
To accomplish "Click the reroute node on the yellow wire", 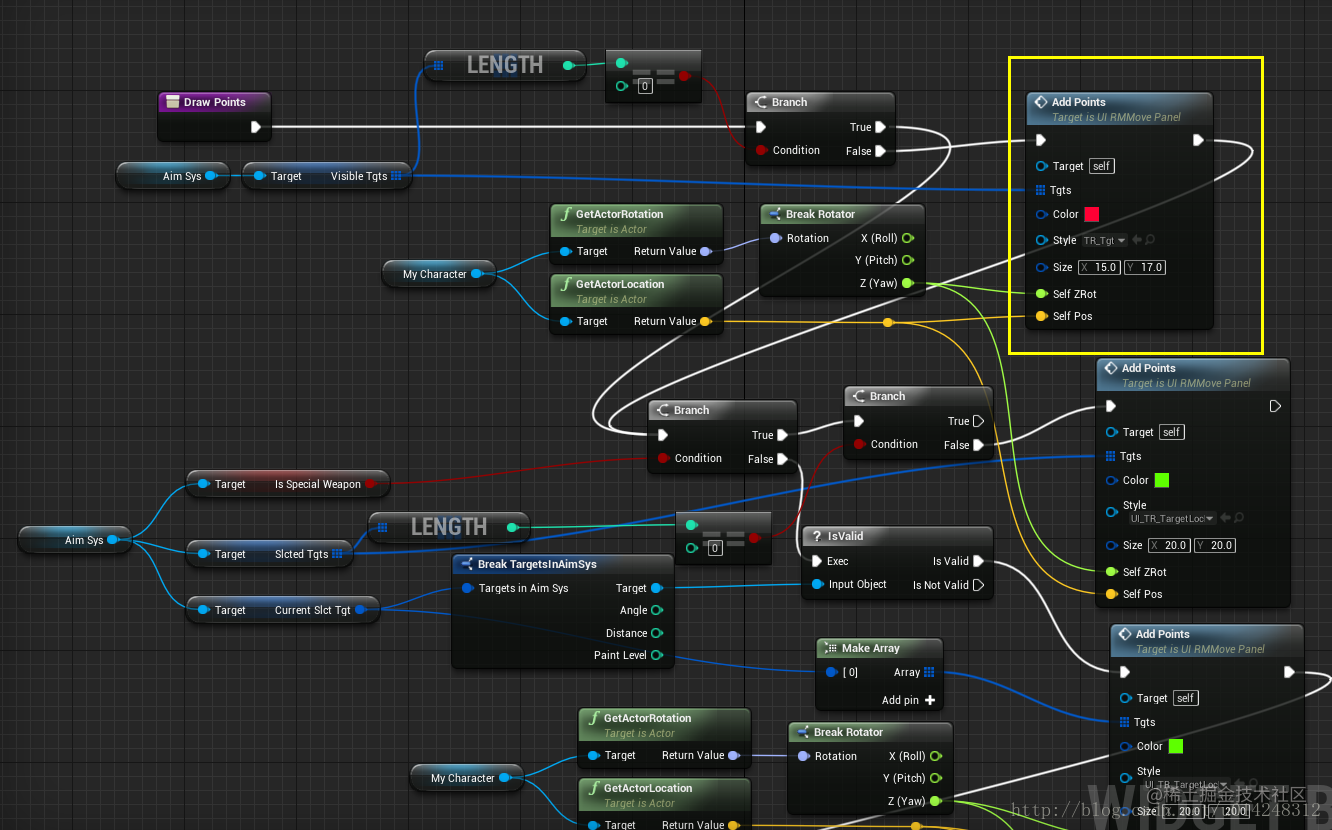I will [888, 322].
